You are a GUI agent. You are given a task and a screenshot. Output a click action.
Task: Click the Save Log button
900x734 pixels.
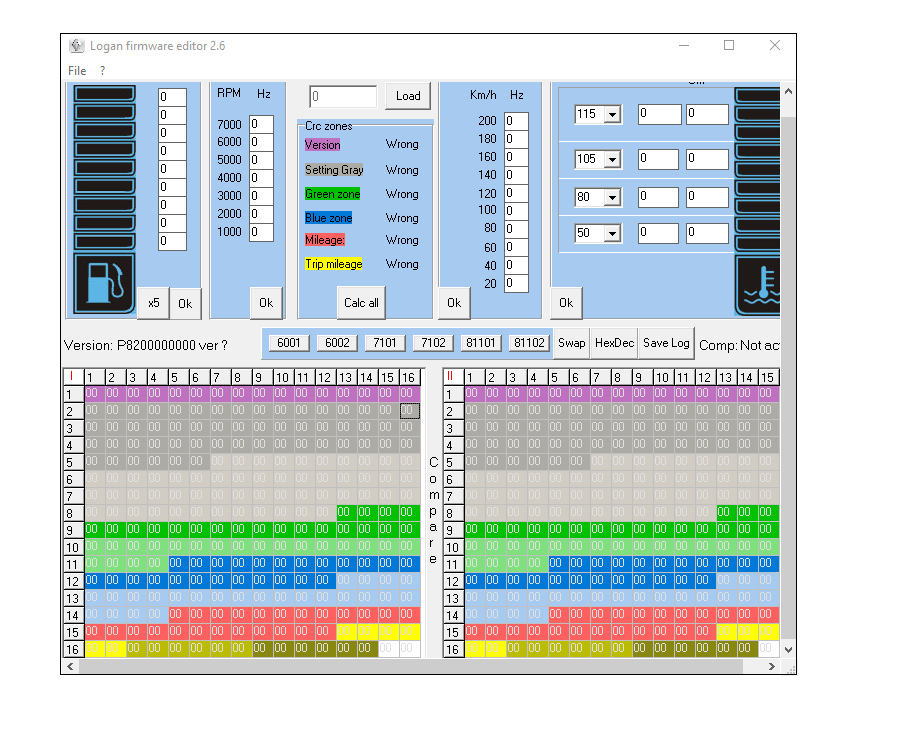666,343
